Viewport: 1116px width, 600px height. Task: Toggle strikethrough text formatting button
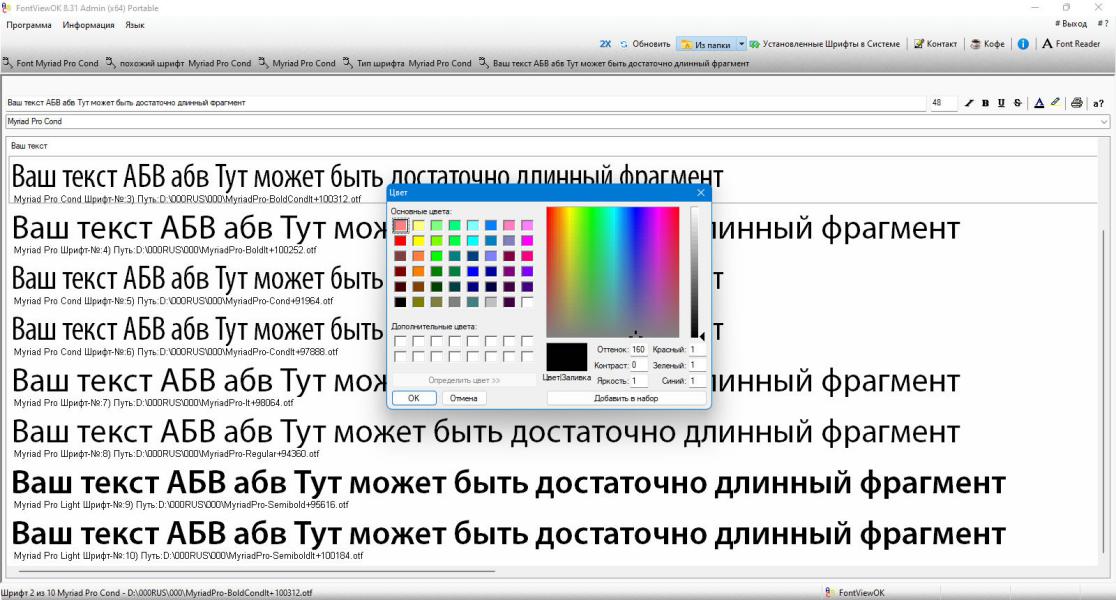(x=1018, y=103)
